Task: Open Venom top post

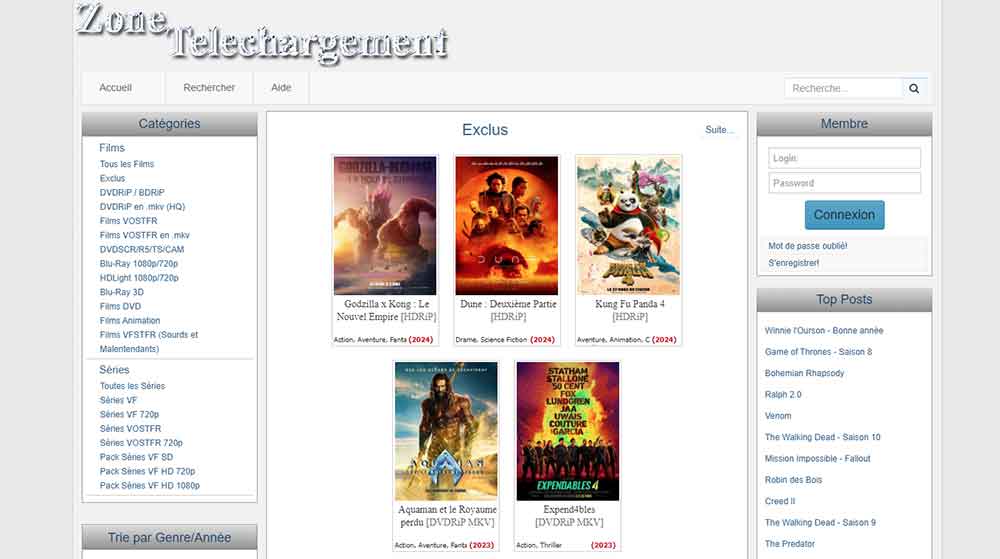Action: pyautogui.click(x=778, y=416)
